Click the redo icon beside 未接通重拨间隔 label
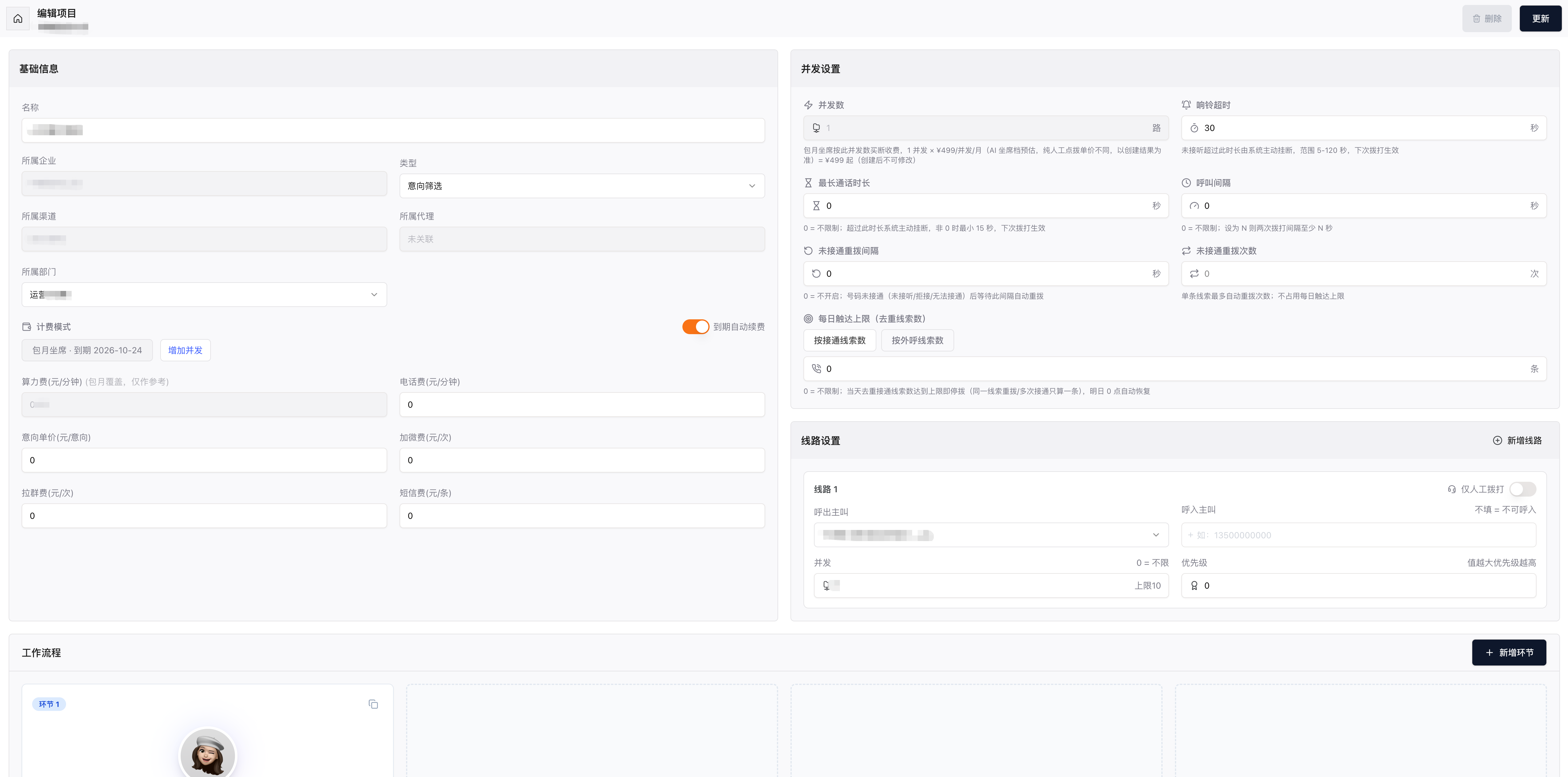 (x=808, y=251)
